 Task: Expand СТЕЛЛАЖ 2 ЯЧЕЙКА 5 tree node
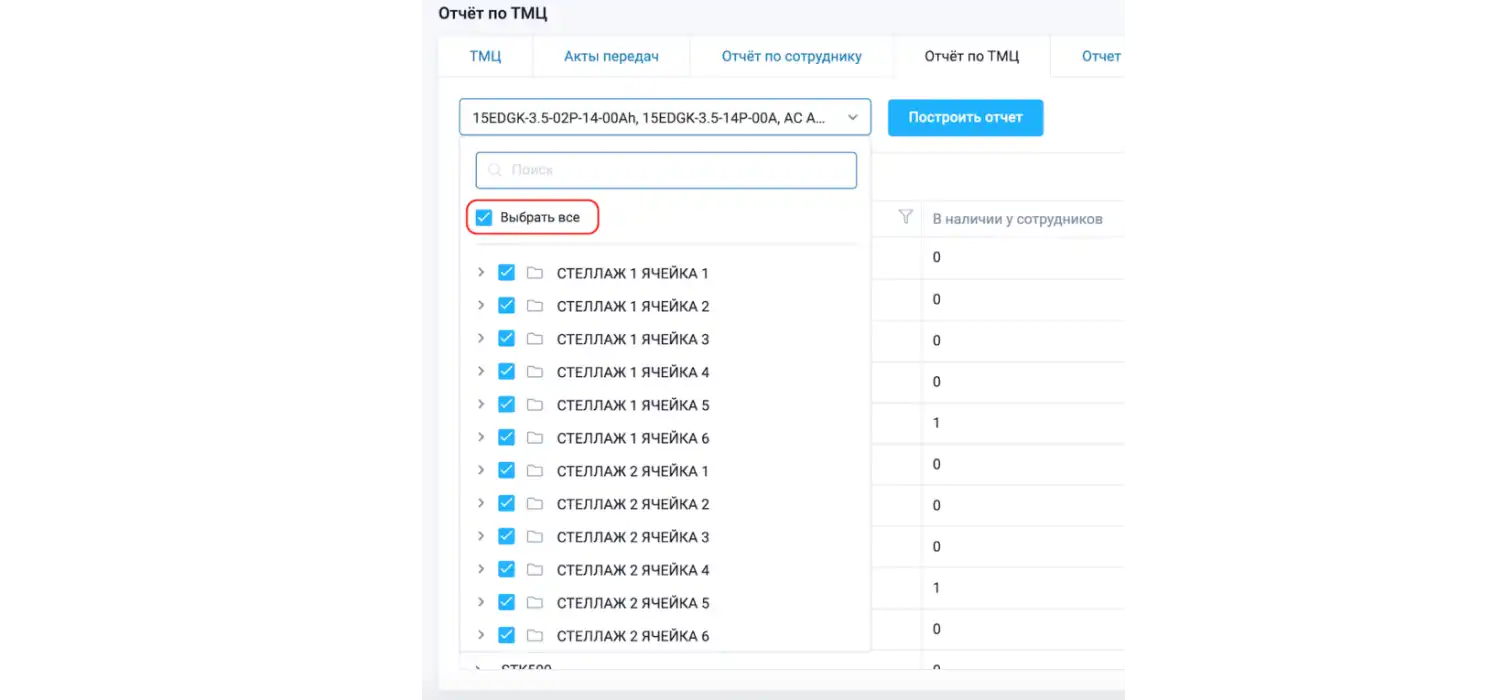point(480,602)
